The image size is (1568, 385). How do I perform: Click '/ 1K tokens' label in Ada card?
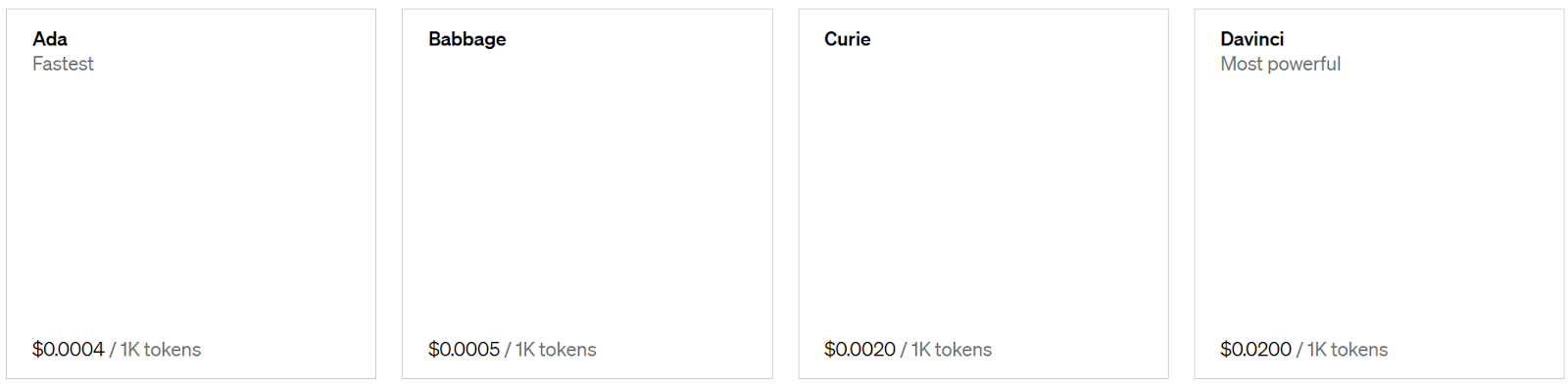coord(155,350)
